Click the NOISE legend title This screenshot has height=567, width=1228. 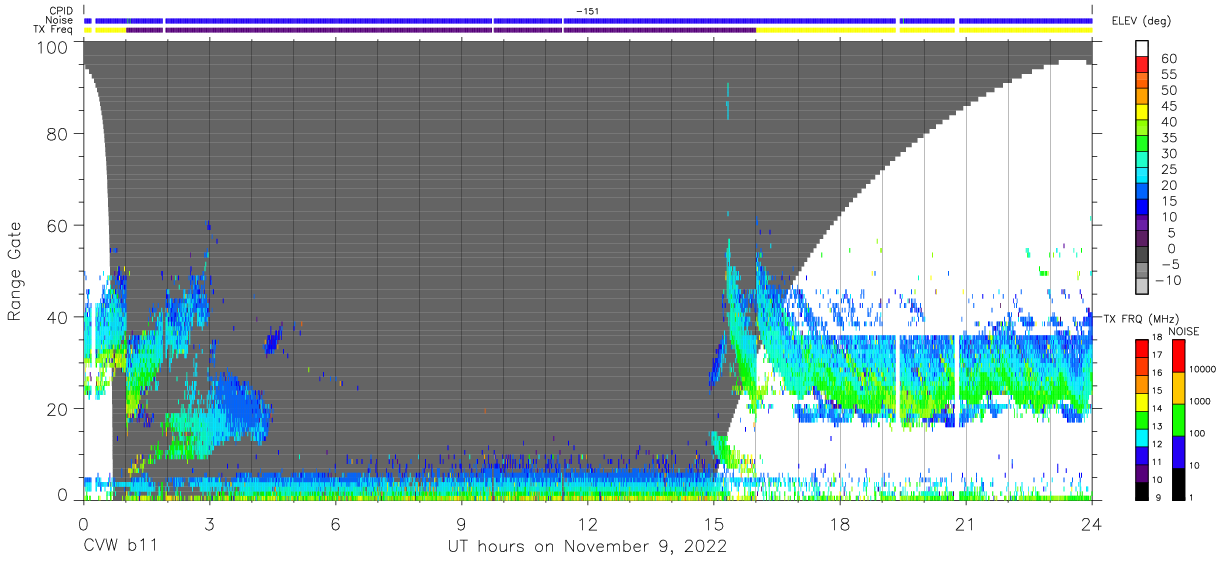(x=1183, y=331)
